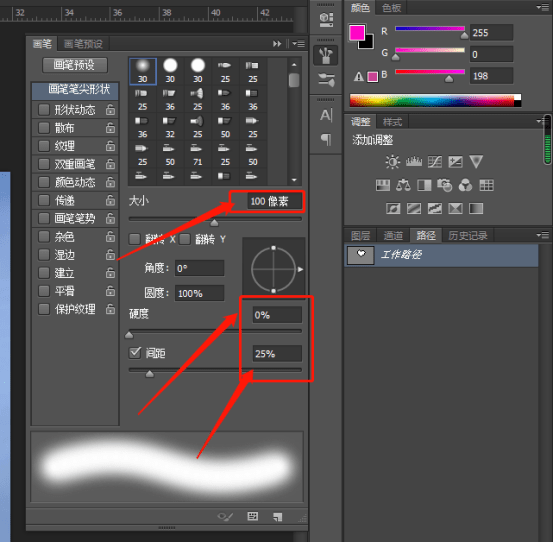The image size is (554, 542).
Task: Click the Color Balance adjustment icon
Action: coord(403,185)
